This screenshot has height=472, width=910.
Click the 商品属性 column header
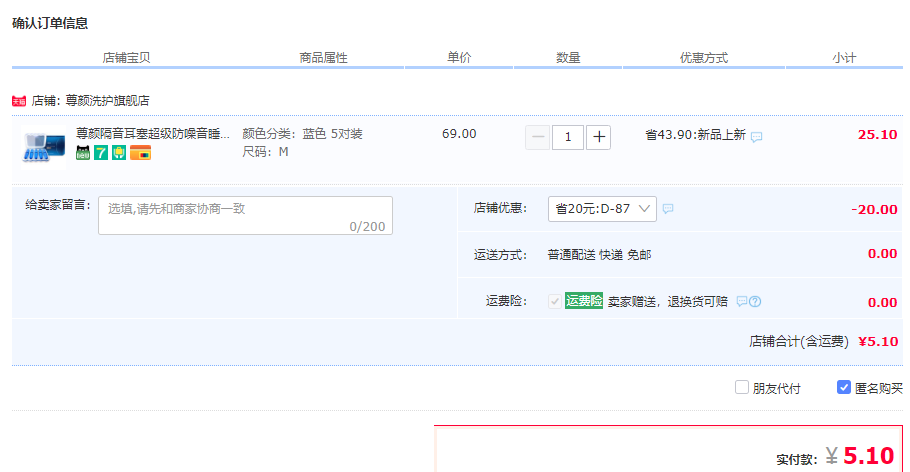click(x=323, y=57)
